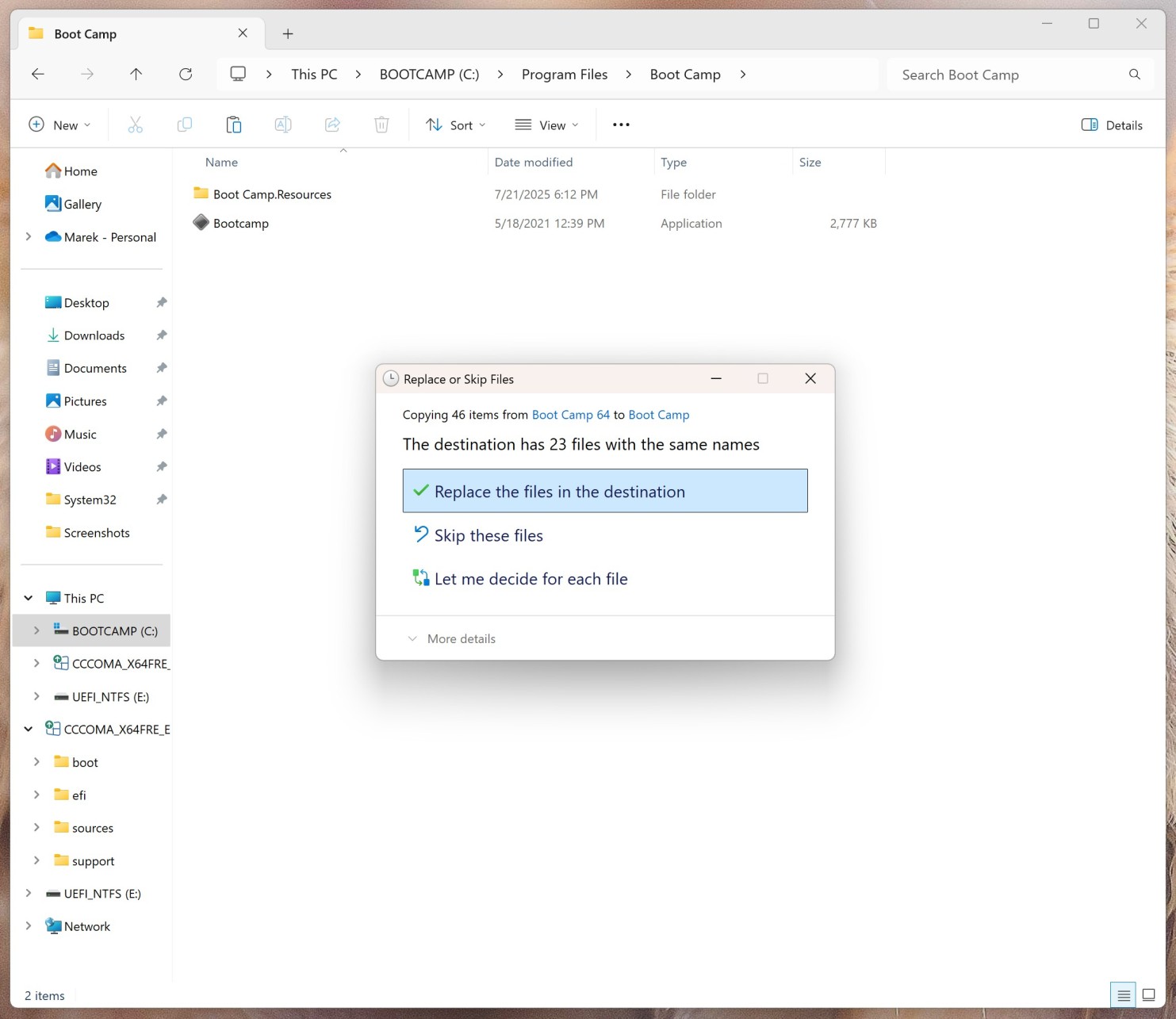The height and width of the screenshot is (1019, 1176).
Task: Open the View dropdown menu
Action: 546,125
